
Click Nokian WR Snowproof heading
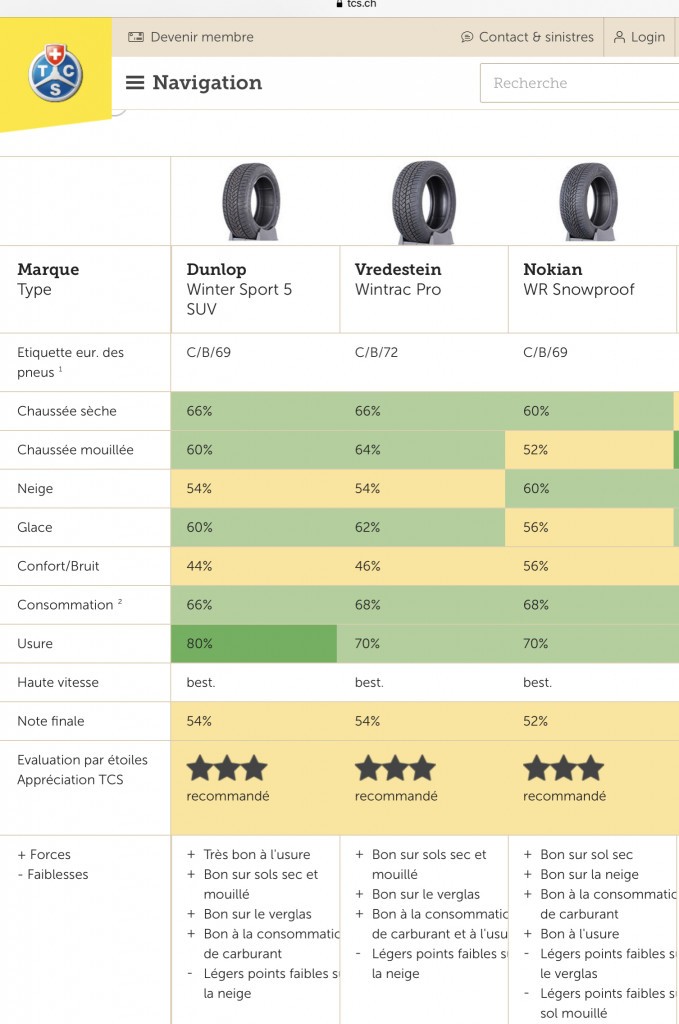[578, 279]
